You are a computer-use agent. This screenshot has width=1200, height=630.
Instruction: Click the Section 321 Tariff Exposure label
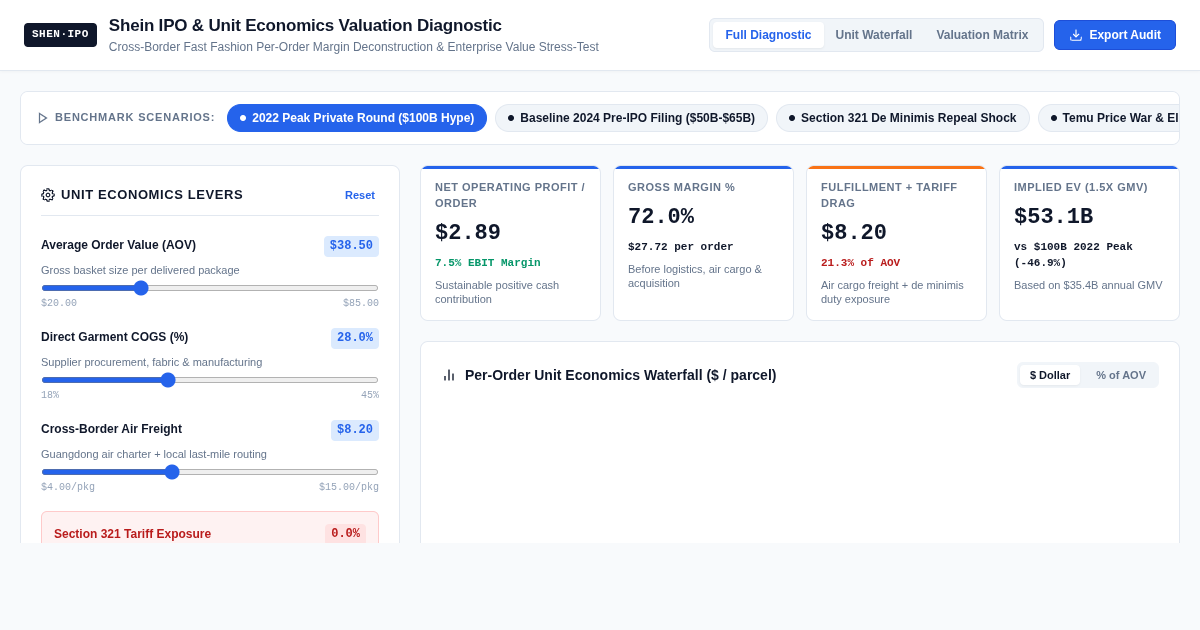pos(132,534)
